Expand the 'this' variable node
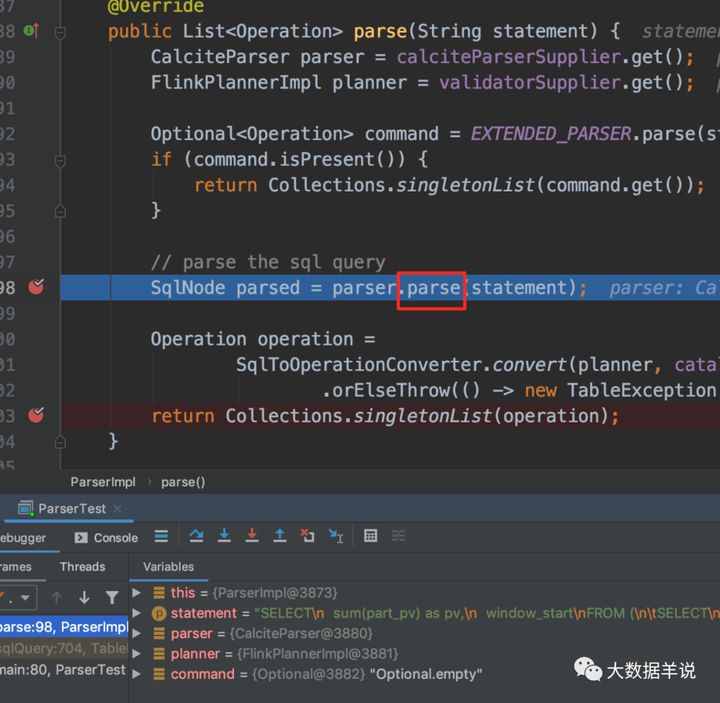The width and height of the screenshot is (720, 703). point(136,593)
